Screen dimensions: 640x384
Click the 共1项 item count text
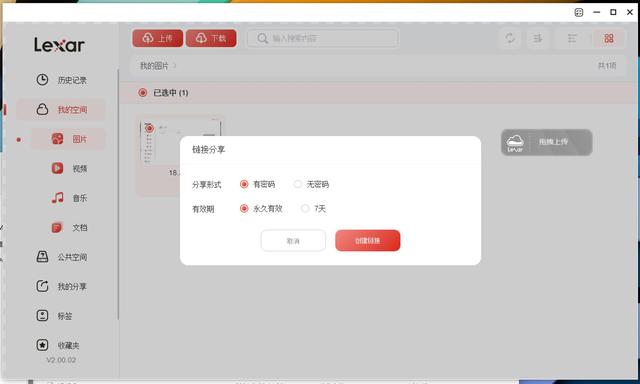pos(607,66)
